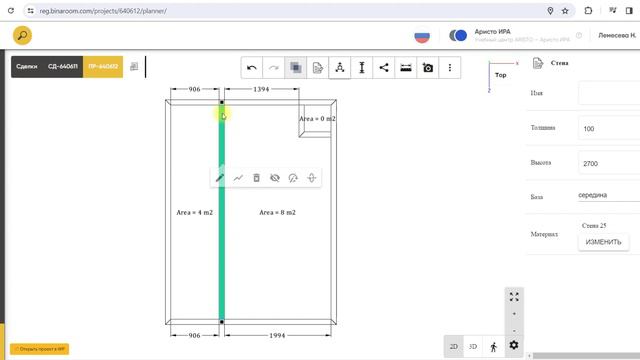Click the 'Area = 0 m2' label
640x360 pixels.
[x=318, y=119]
